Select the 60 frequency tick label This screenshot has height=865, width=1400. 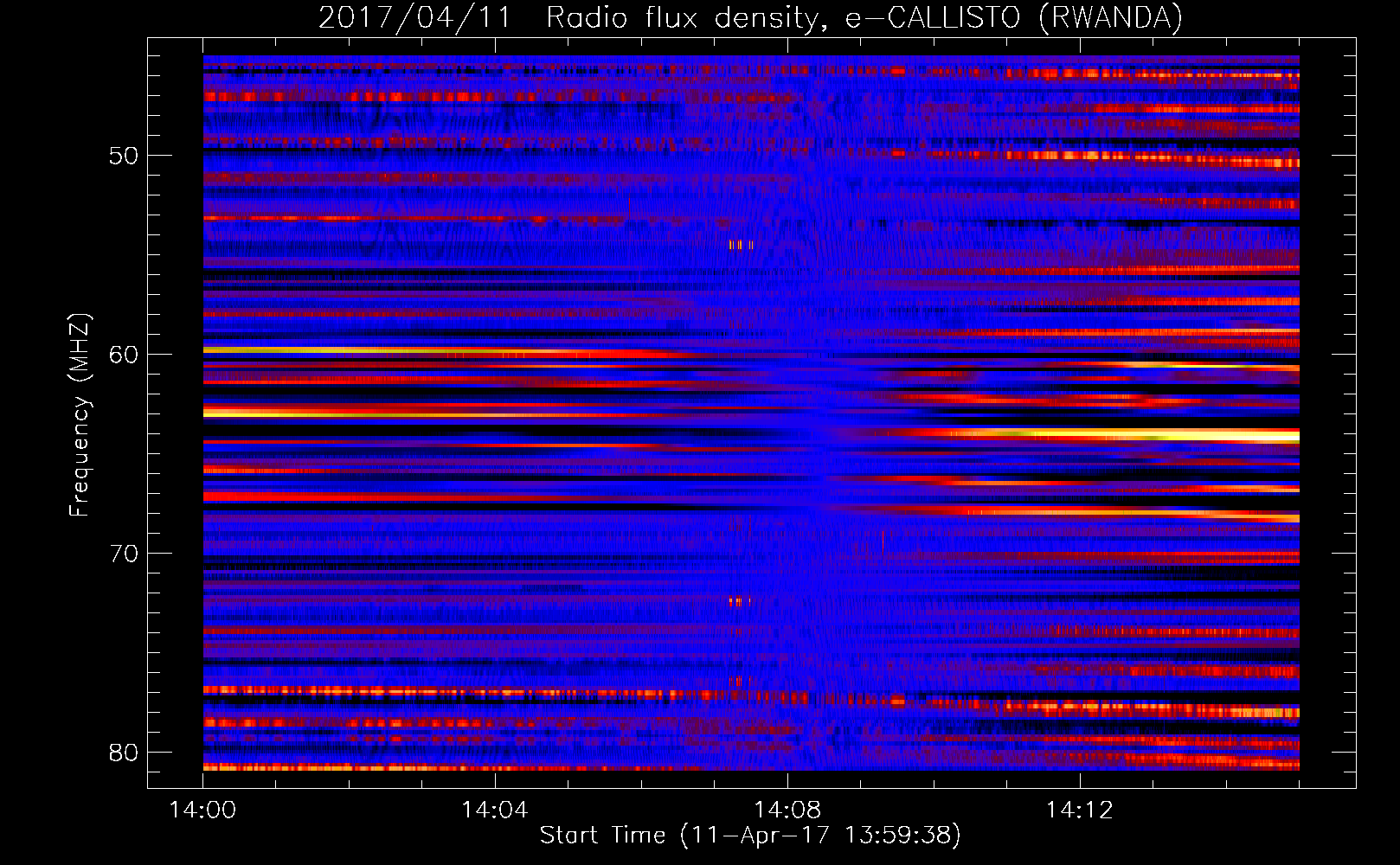coord(124,356)
